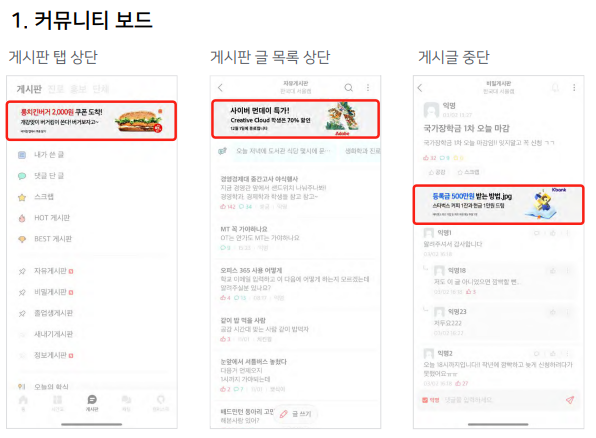Go back using arrow in 자유게시판 header
This screenshot has height=438, width=596.
[x=220, y=88]
